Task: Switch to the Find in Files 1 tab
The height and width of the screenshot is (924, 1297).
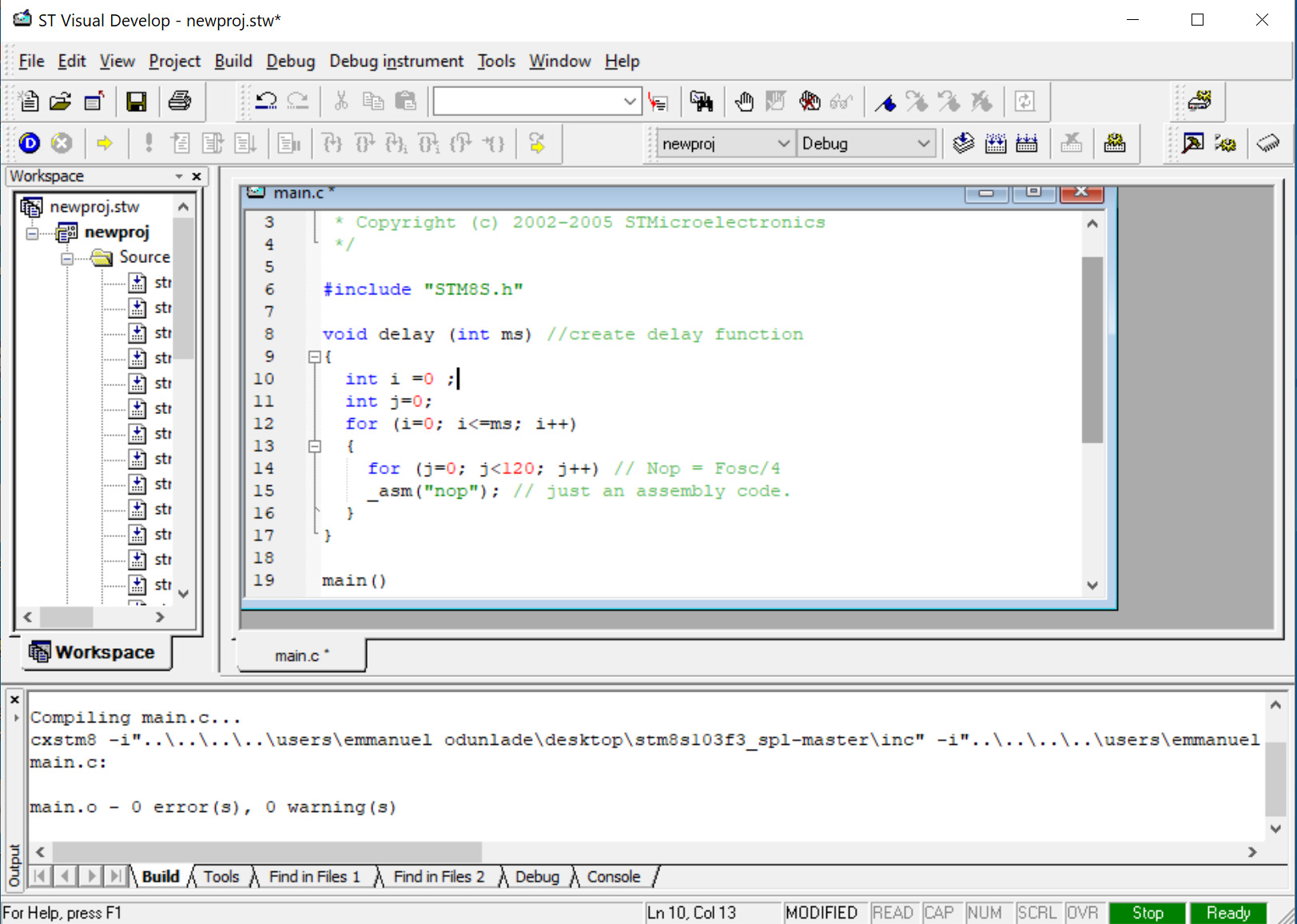Action: [315, 877]
